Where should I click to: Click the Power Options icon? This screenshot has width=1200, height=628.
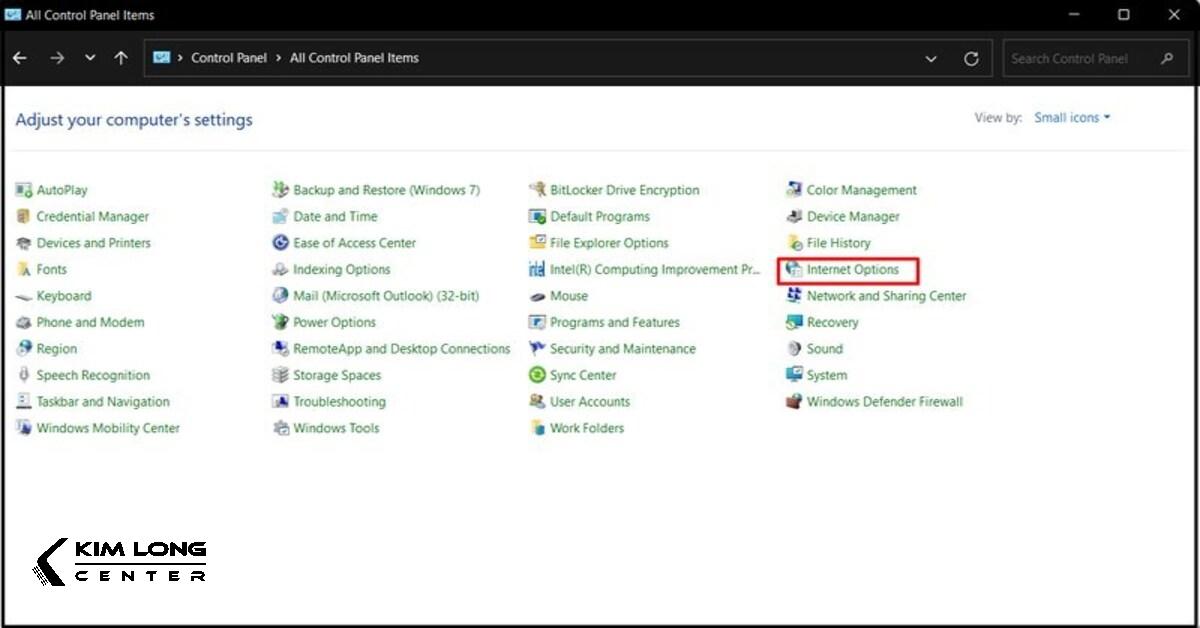pyautogui.click(x=281, y=323)
